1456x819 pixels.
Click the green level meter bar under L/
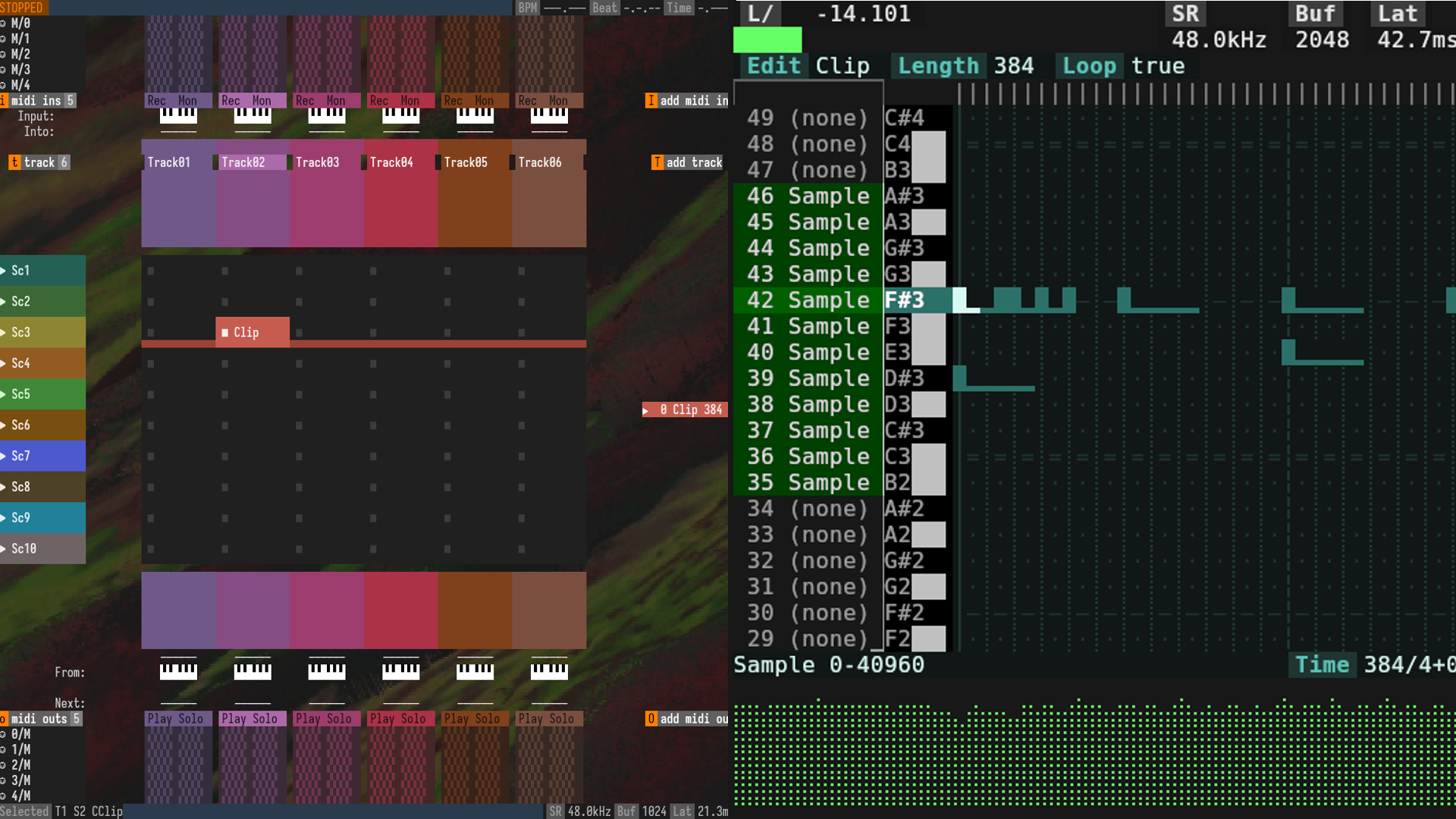tap(767, 39)
